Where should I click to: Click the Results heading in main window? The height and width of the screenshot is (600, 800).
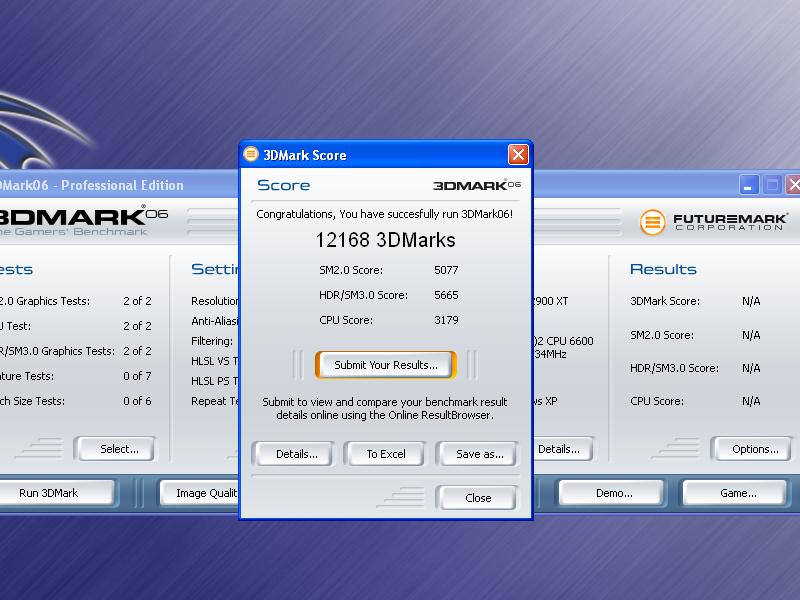663,269
